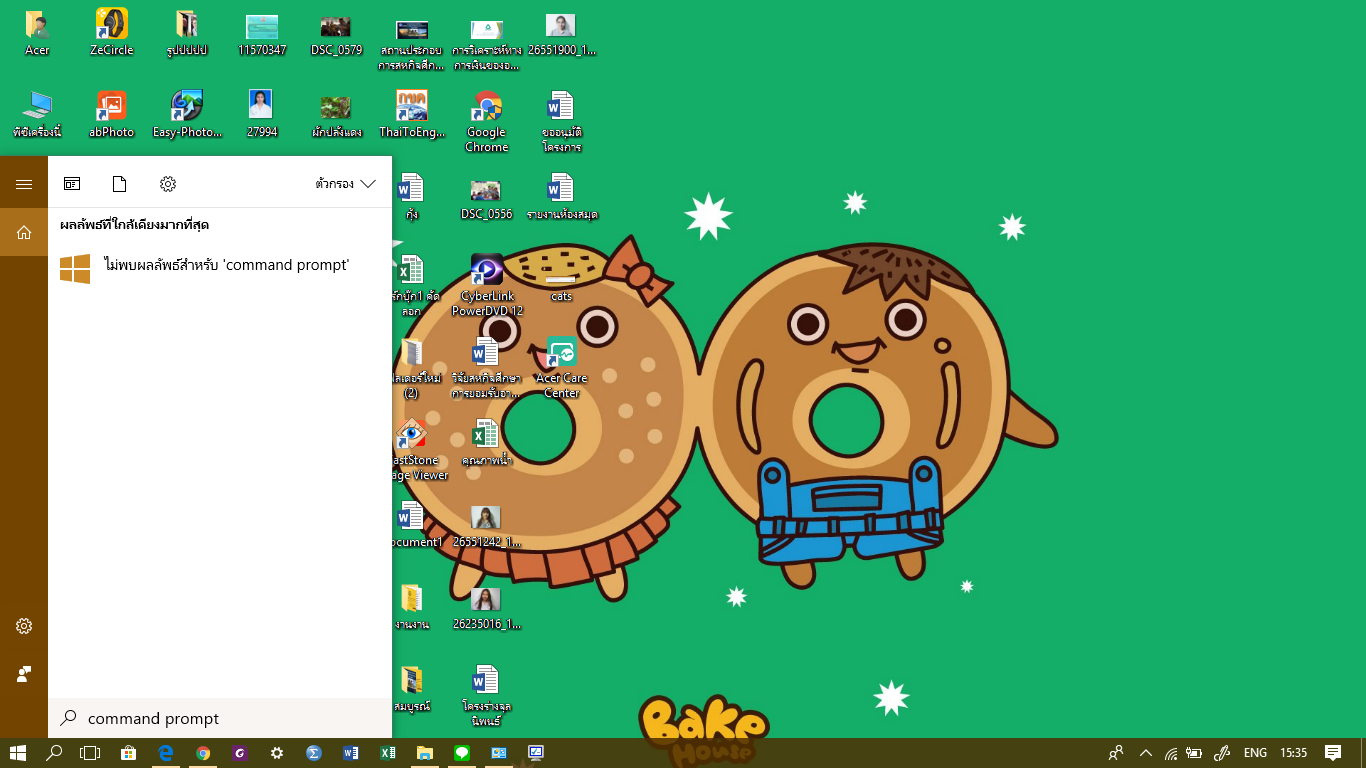The image size is (1366, 768).
Task: Open Word from the taskbar
Action: (350, 753)
